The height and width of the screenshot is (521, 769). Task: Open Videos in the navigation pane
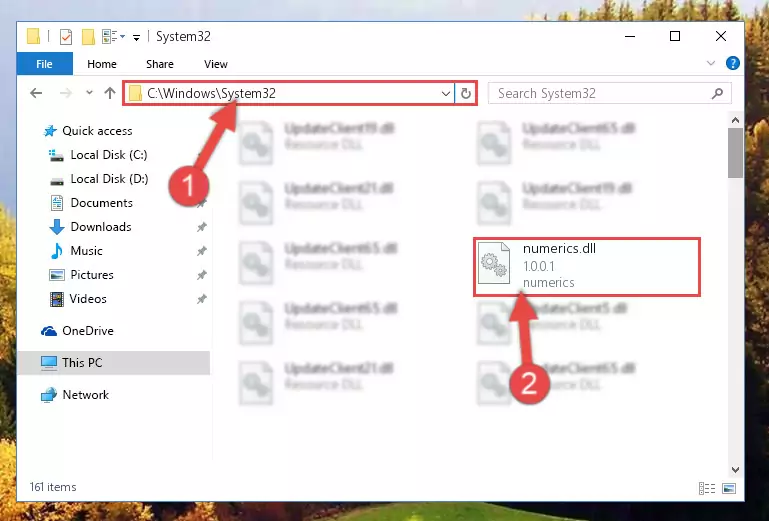tap(88, 299)
